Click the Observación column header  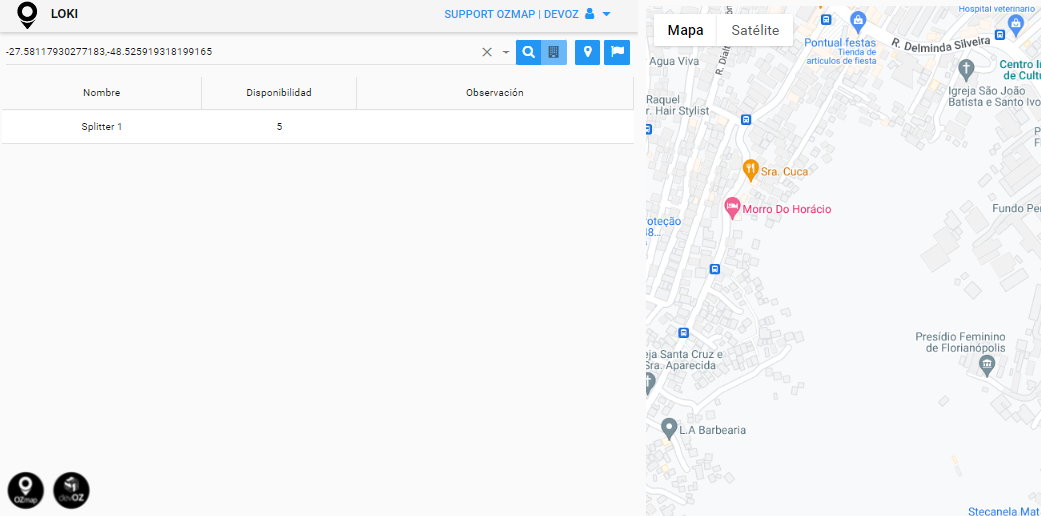coord(495,93)
